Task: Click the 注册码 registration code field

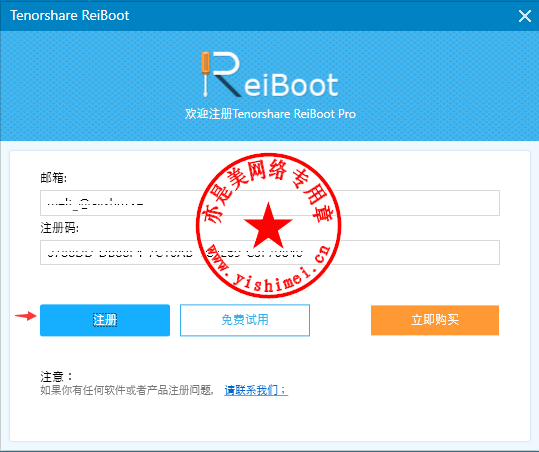Action: tap(270, 253)
